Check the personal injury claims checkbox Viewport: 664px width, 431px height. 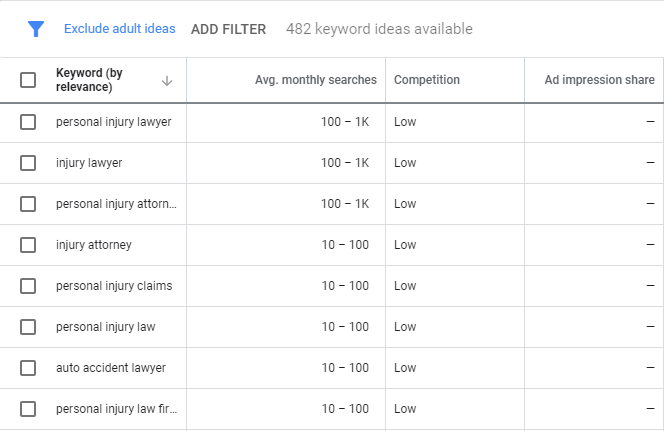28,286
